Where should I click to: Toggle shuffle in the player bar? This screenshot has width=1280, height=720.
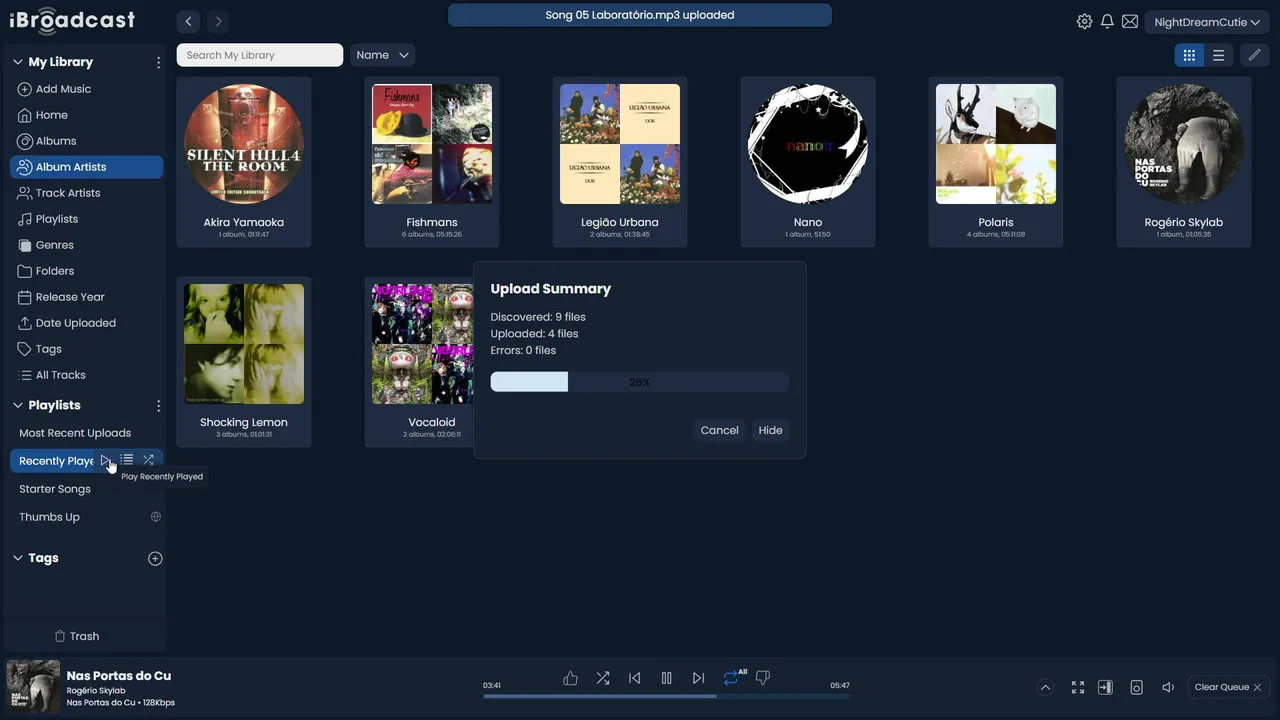point(603,678)
